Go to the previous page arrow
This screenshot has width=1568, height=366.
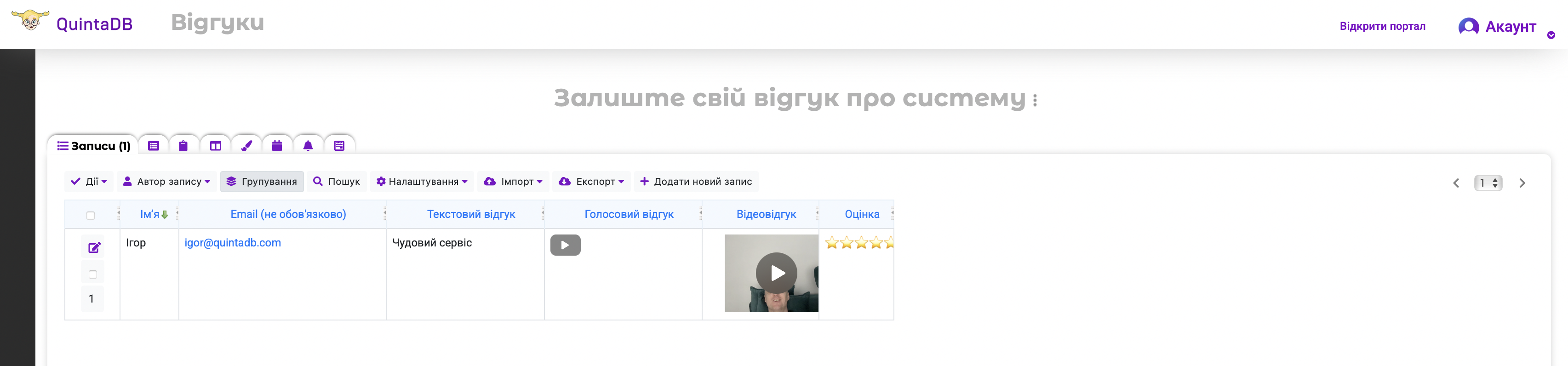(x=1456, y=183)
